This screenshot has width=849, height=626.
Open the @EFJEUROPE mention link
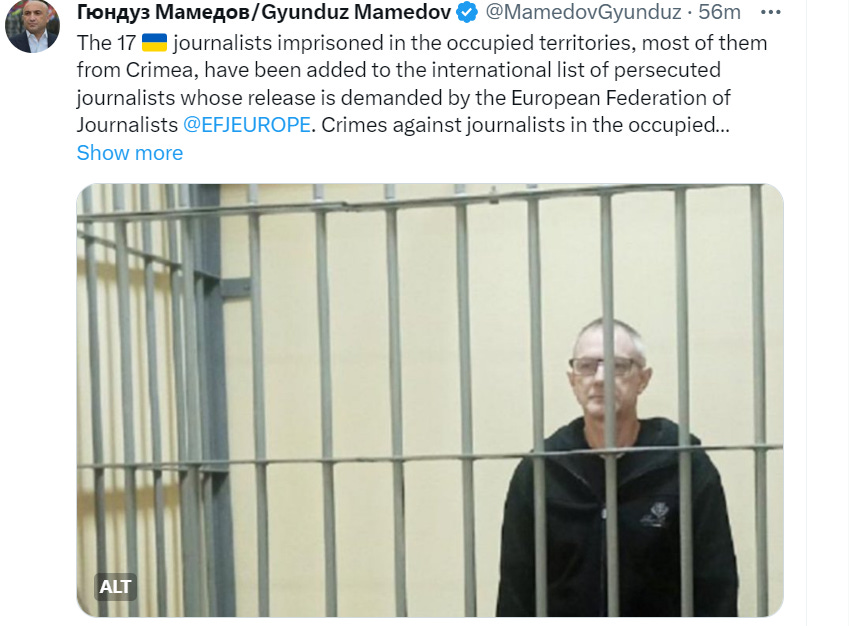[247, 125]
